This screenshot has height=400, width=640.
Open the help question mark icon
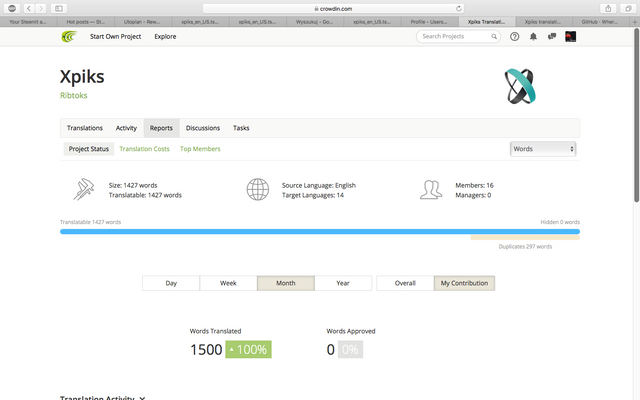click(x=514, y=36)
